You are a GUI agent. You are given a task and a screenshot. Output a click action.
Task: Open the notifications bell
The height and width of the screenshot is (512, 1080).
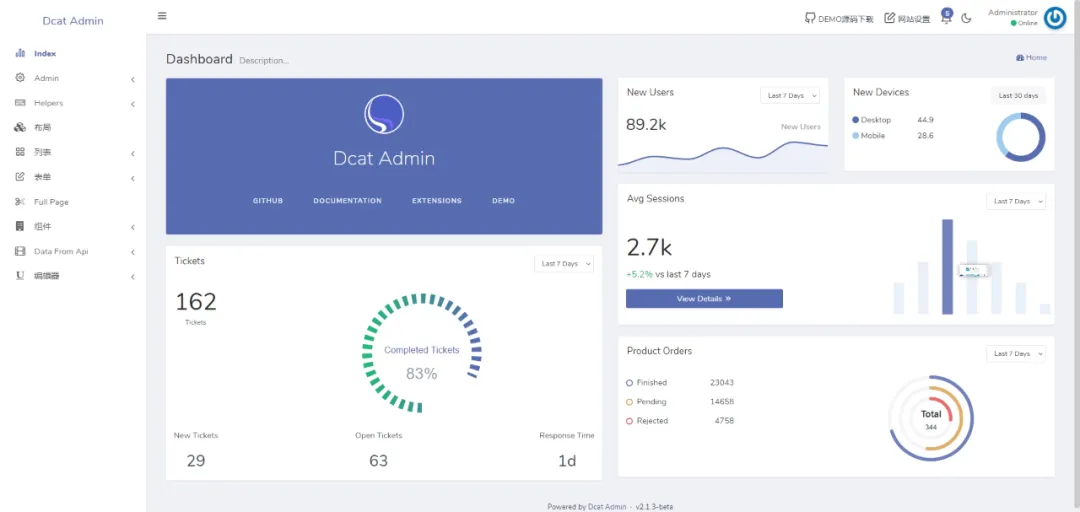945,18
